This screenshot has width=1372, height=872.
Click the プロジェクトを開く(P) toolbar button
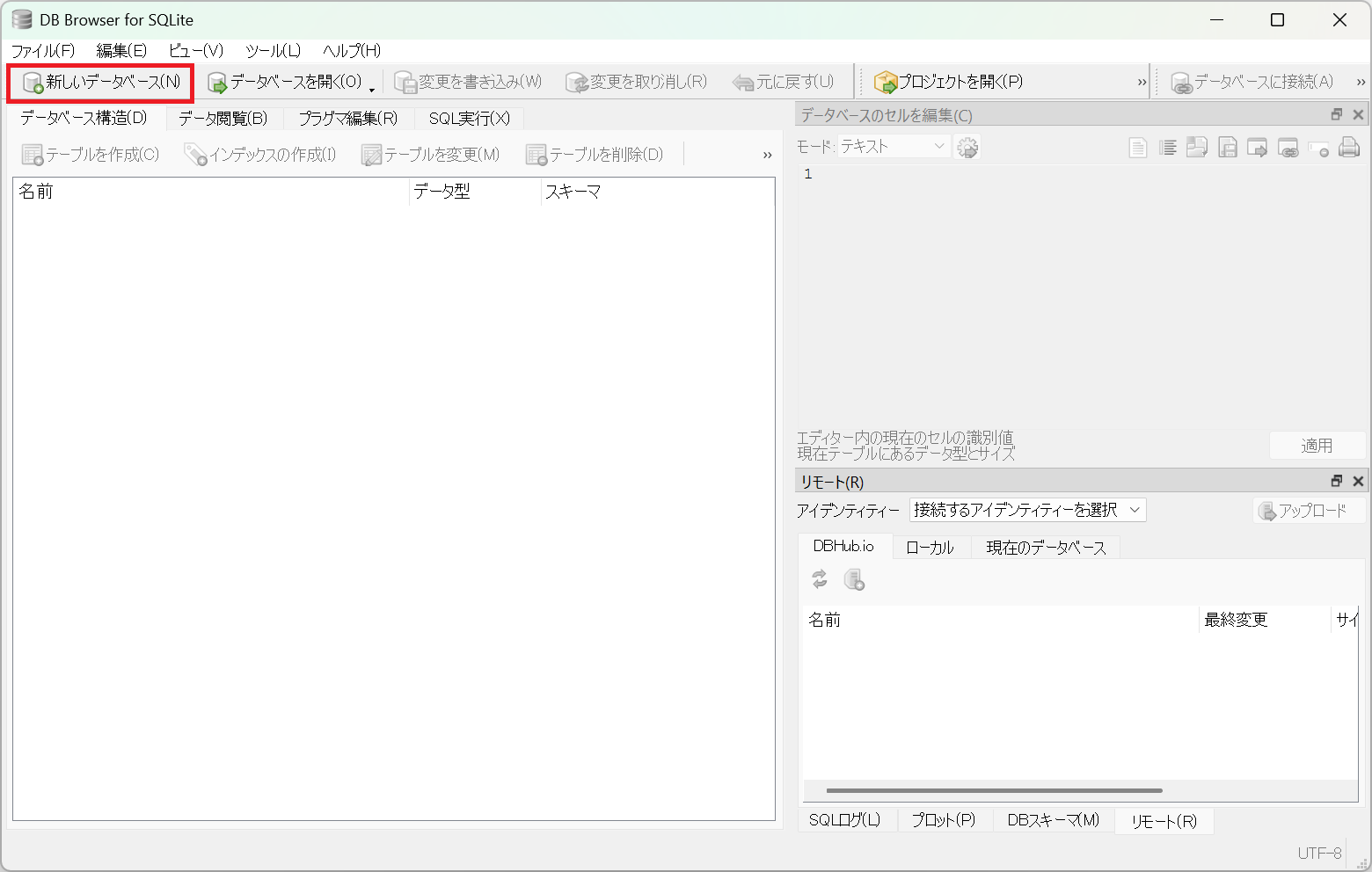pos(948,83)
